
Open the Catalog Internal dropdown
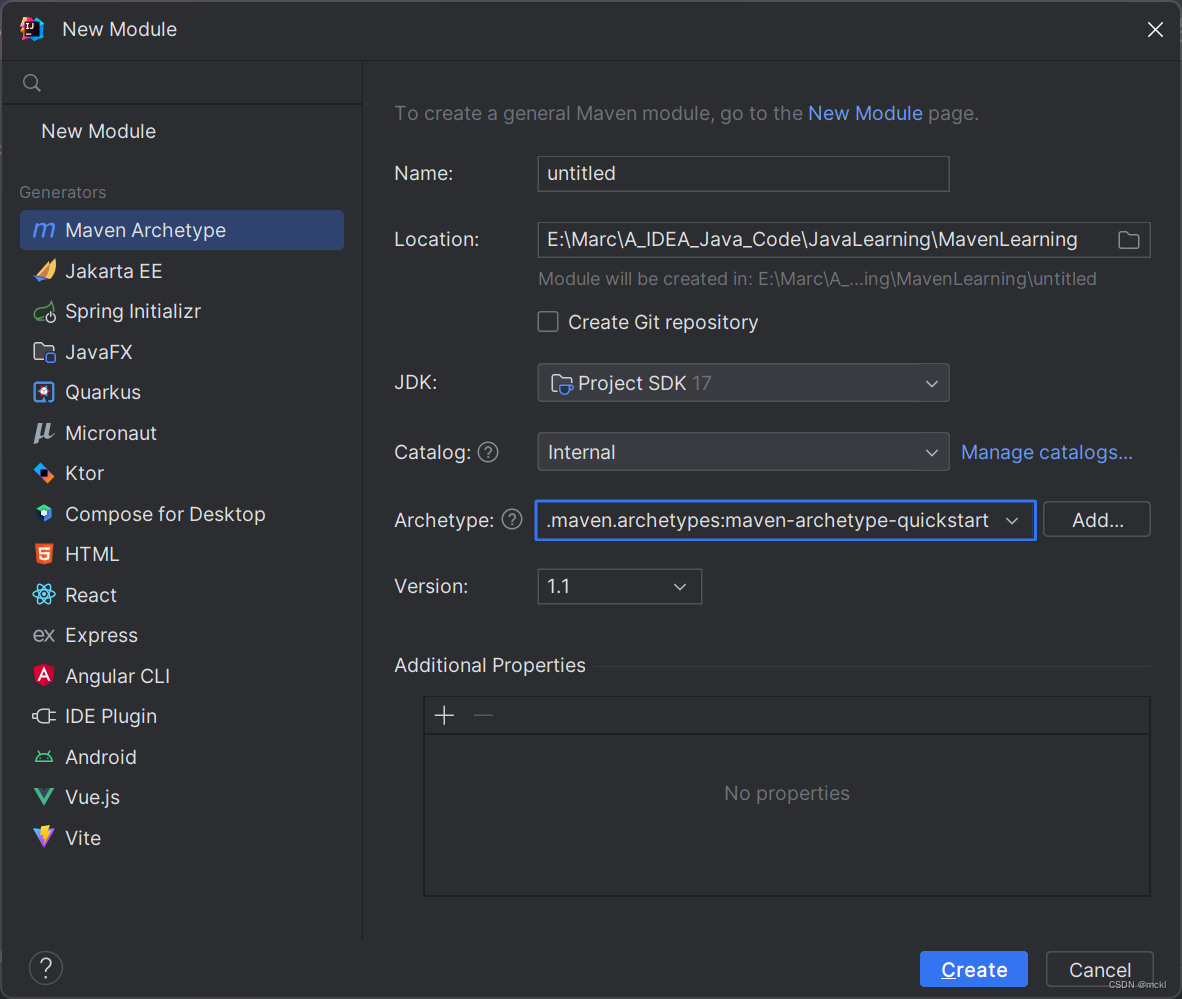[x=743, y=452]
